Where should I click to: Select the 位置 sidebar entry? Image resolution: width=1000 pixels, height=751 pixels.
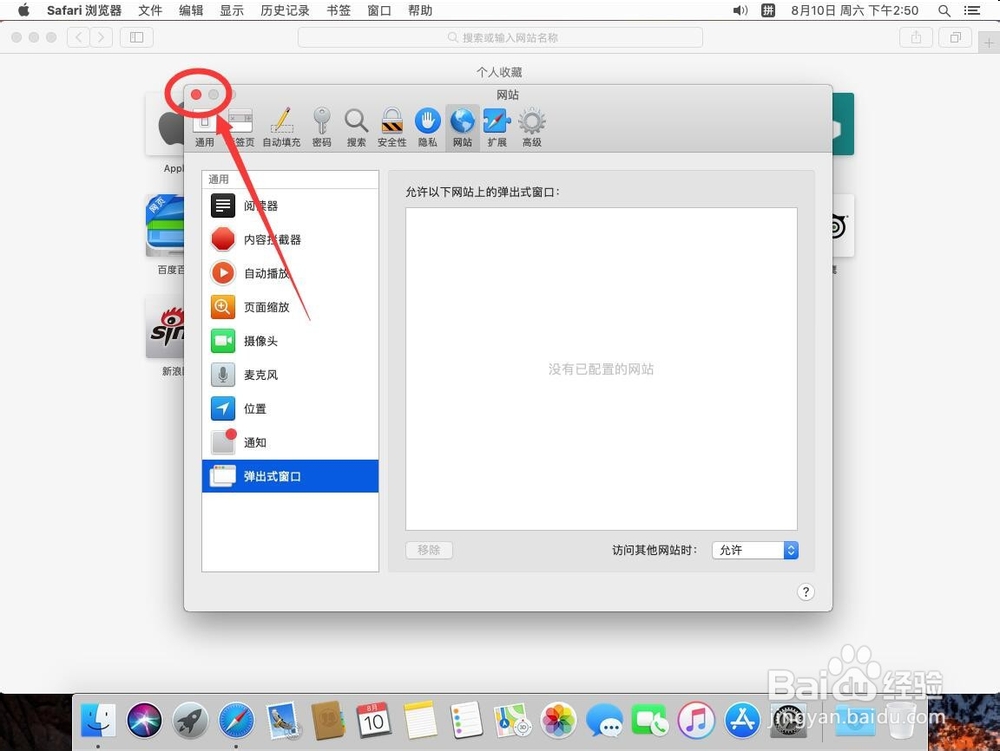(x=253, y=409)
